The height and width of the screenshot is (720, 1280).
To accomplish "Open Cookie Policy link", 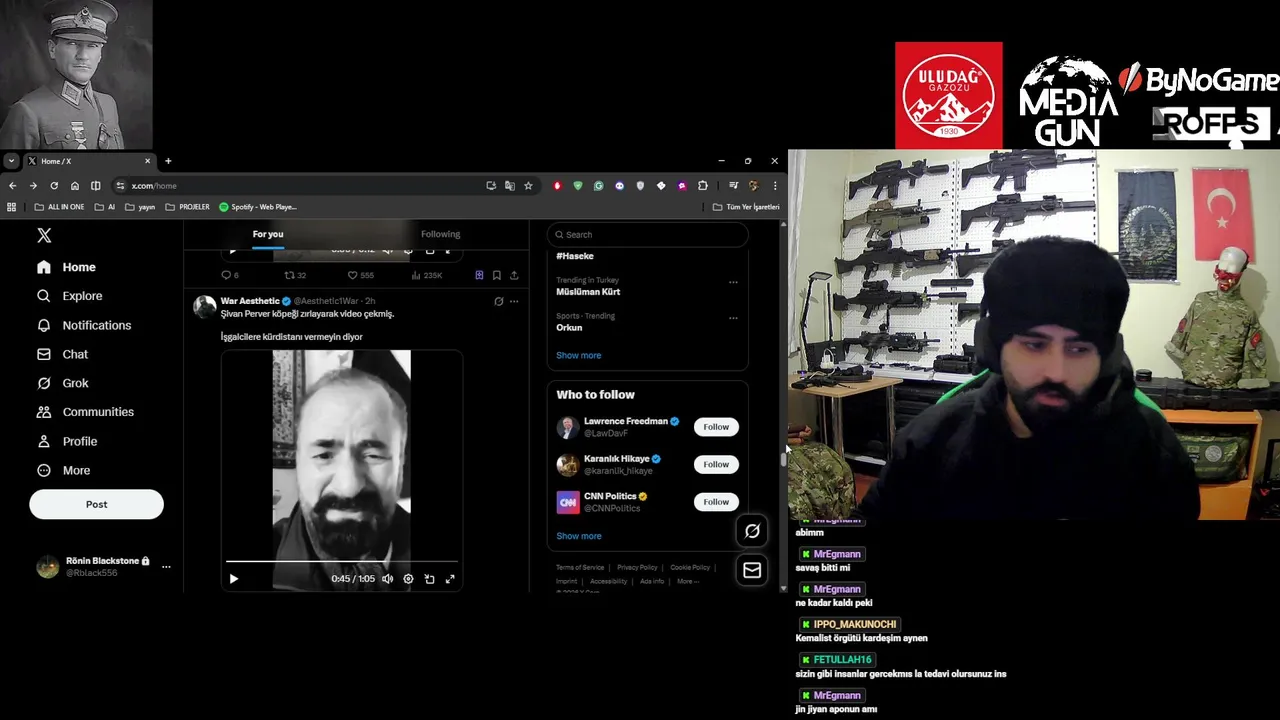I will click(690, 568).
